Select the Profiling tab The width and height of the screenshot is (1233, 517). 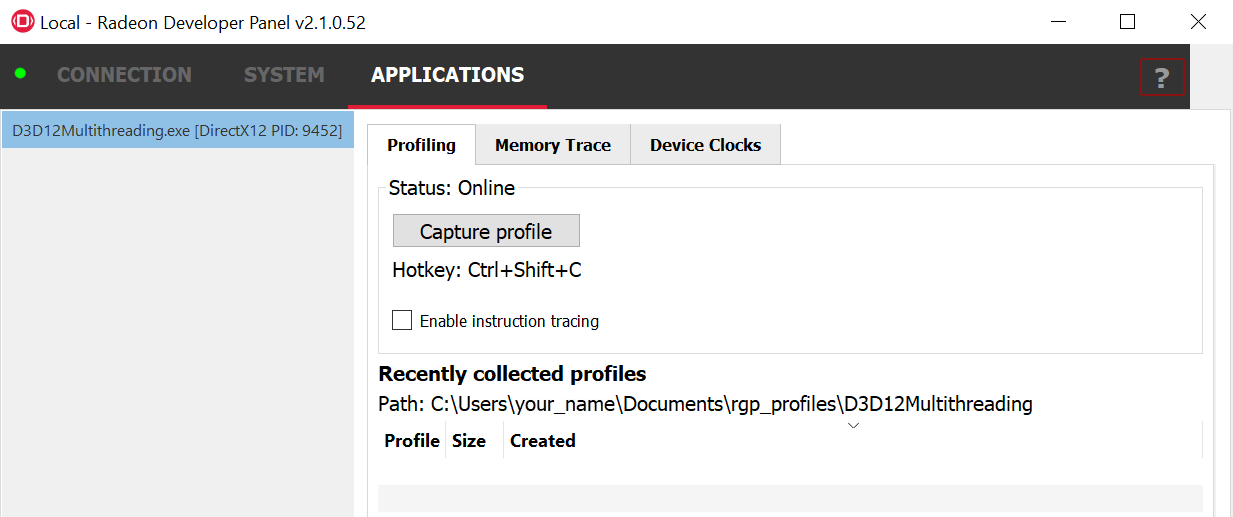[421, 145]
